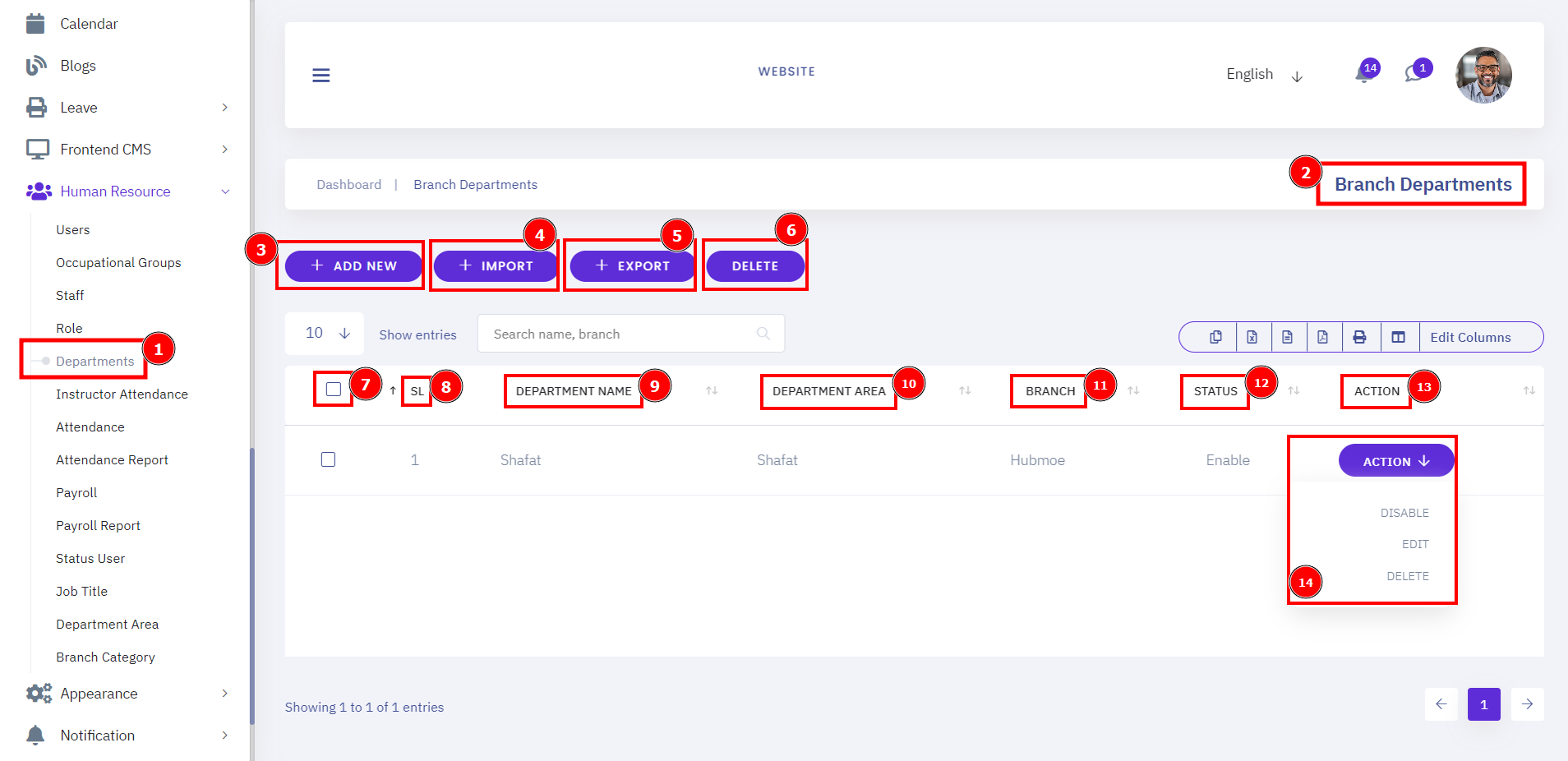Click the Import button
The image size is (1568, 761).
496,266
